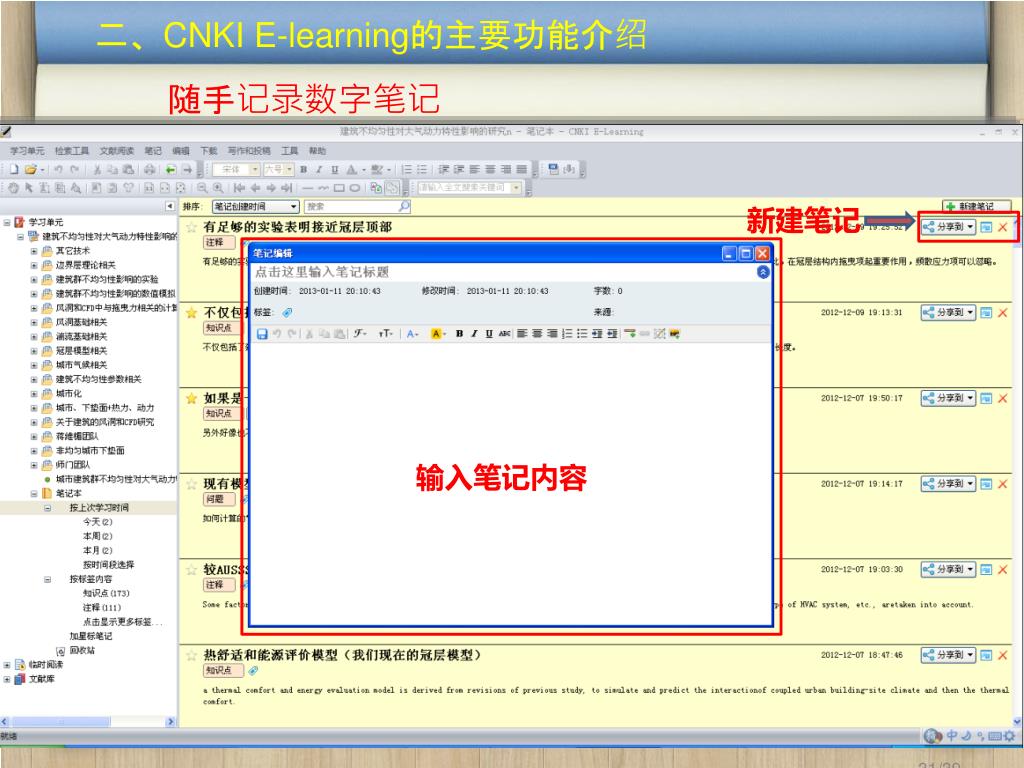The height and width of the screenshot is (768, 1024).
Task: Click the cut scissors icon in main toolbar
Action: (97, 169)
